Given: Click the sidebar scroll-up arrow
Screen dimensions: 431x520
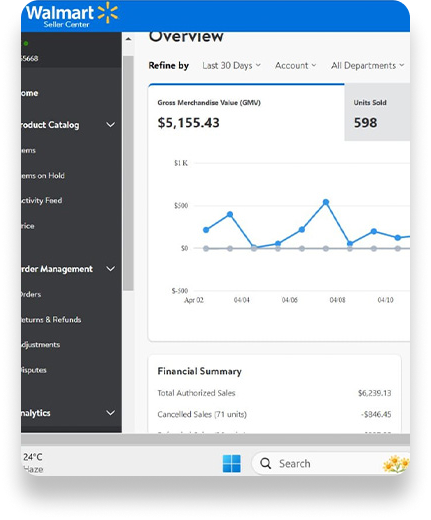Looking at the screenshot, I should [x=128, y=39].
